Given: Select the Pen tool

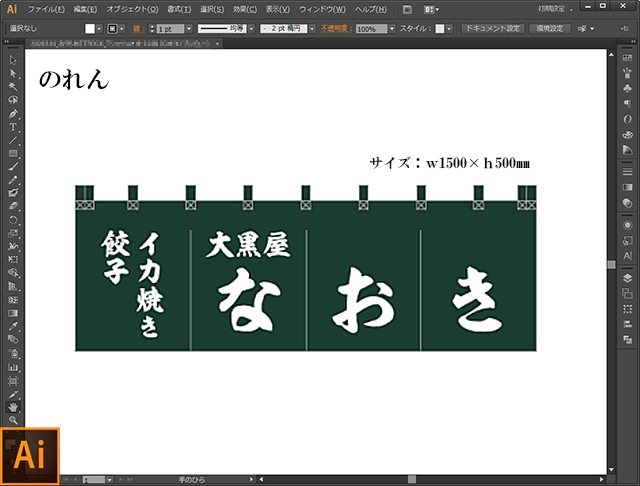Looking at the screenshot, I should (13, 114).
